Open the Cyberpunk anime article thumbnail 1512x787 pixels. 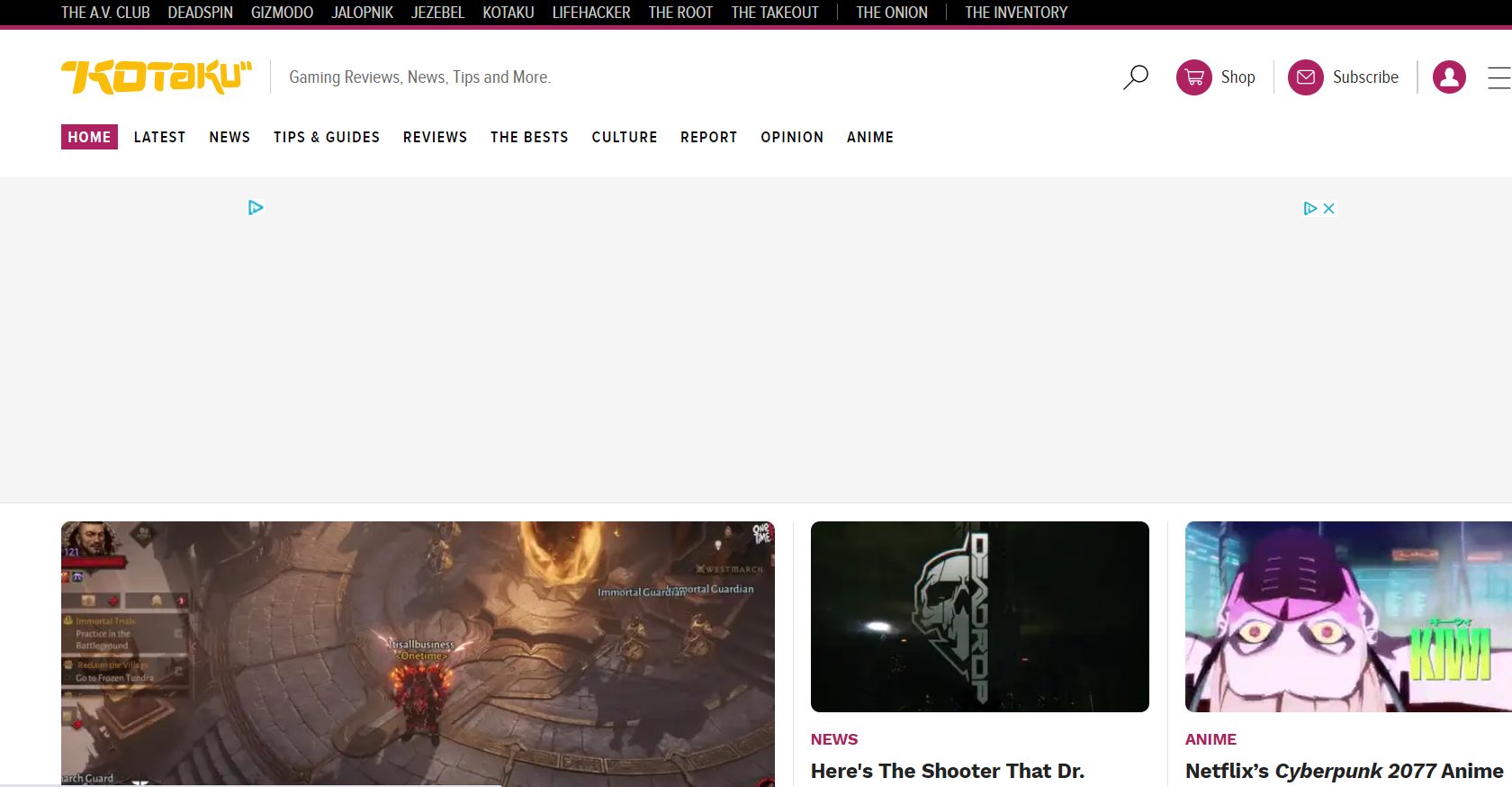pos(1348,617)
